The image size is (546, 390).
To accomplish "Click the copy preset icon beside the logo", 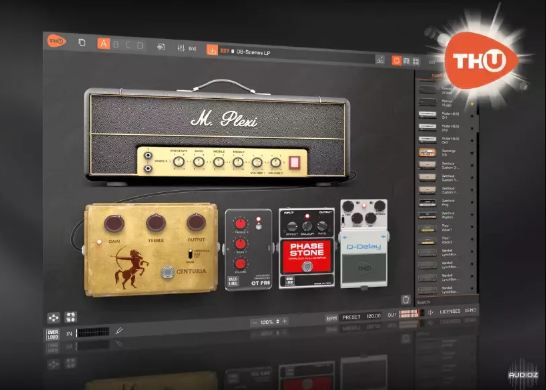I will click(82, 43).
